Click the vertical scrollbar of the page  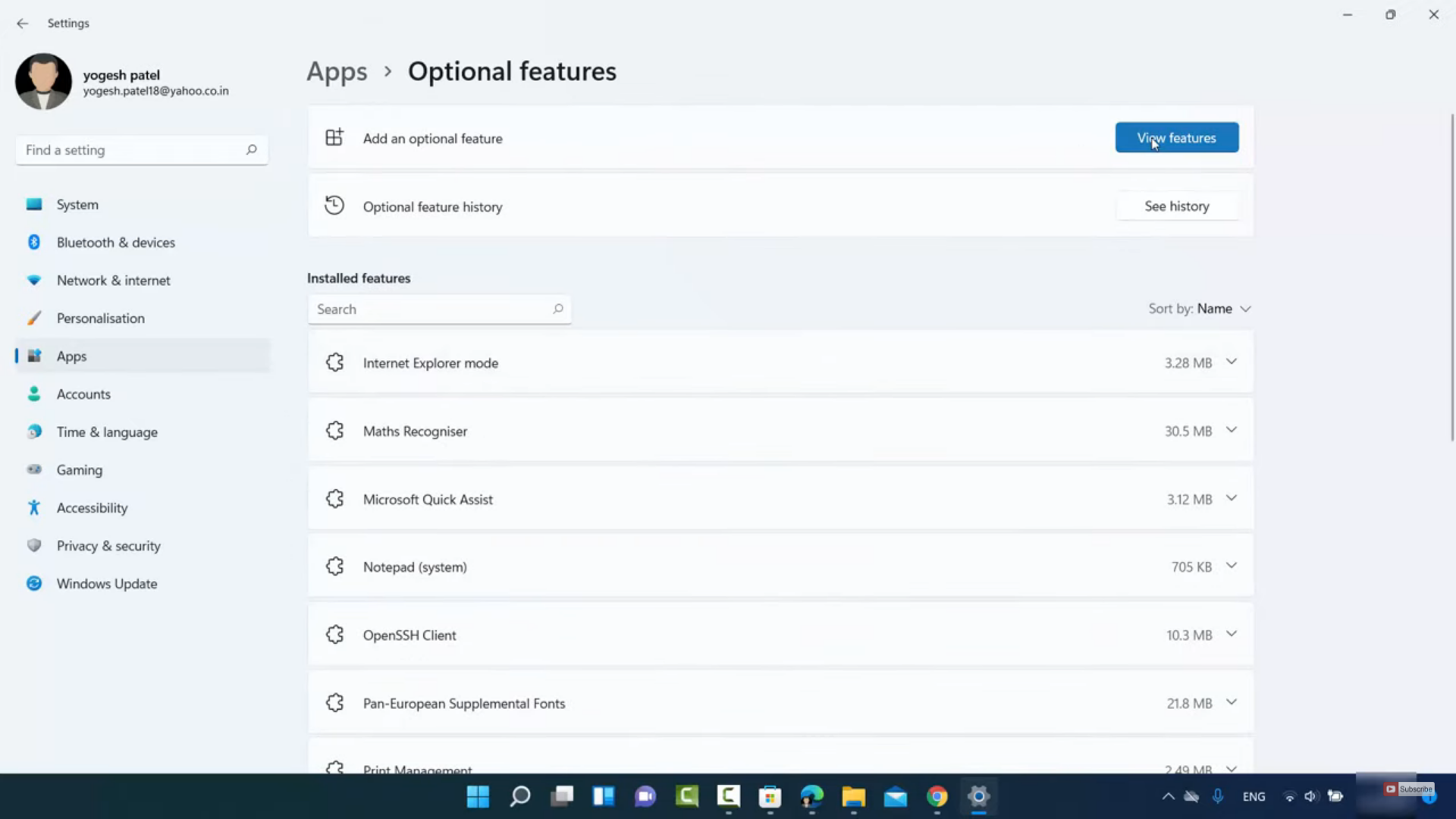point(1452,277)
